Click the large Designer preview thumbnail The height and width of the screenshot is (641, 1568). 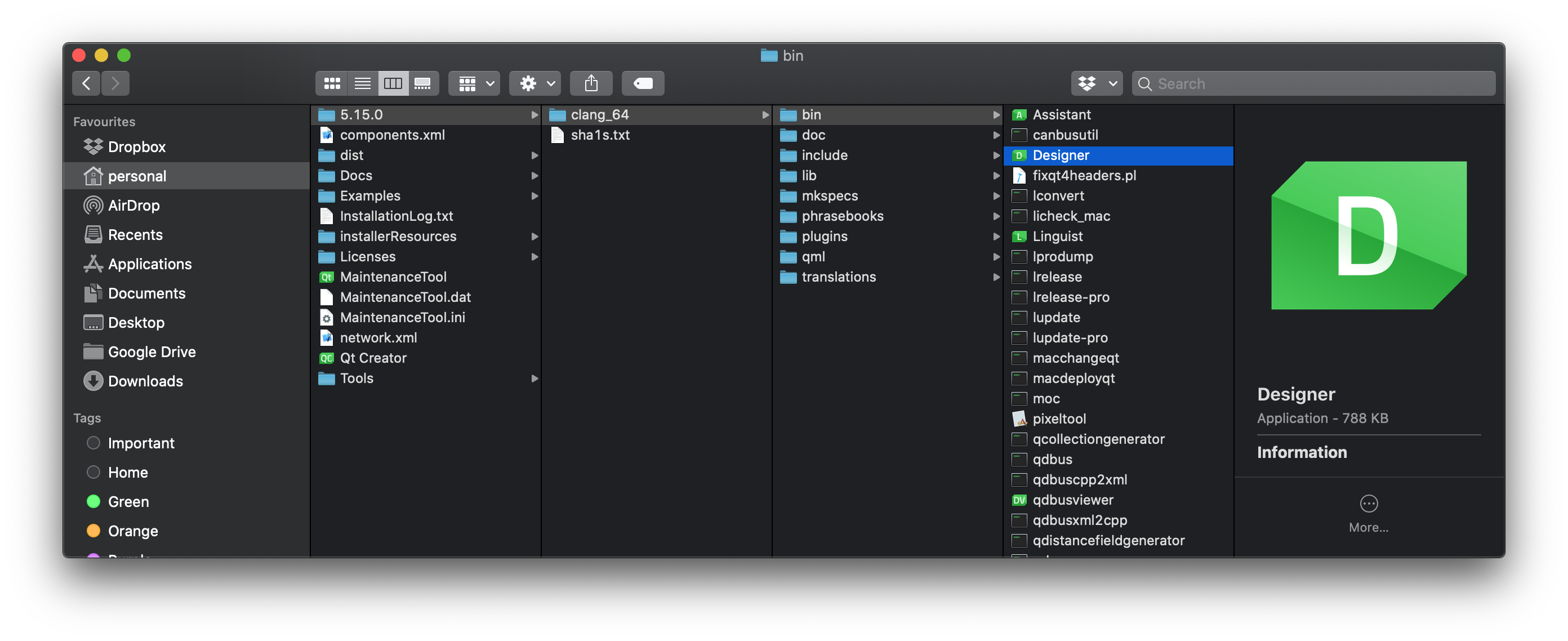1369,235
